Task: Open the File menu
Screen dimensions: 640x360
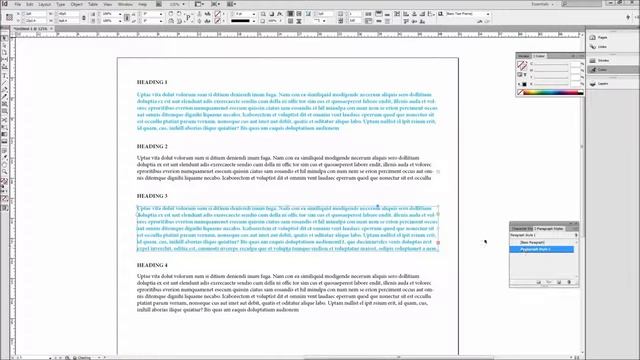Action: point(18,4)
